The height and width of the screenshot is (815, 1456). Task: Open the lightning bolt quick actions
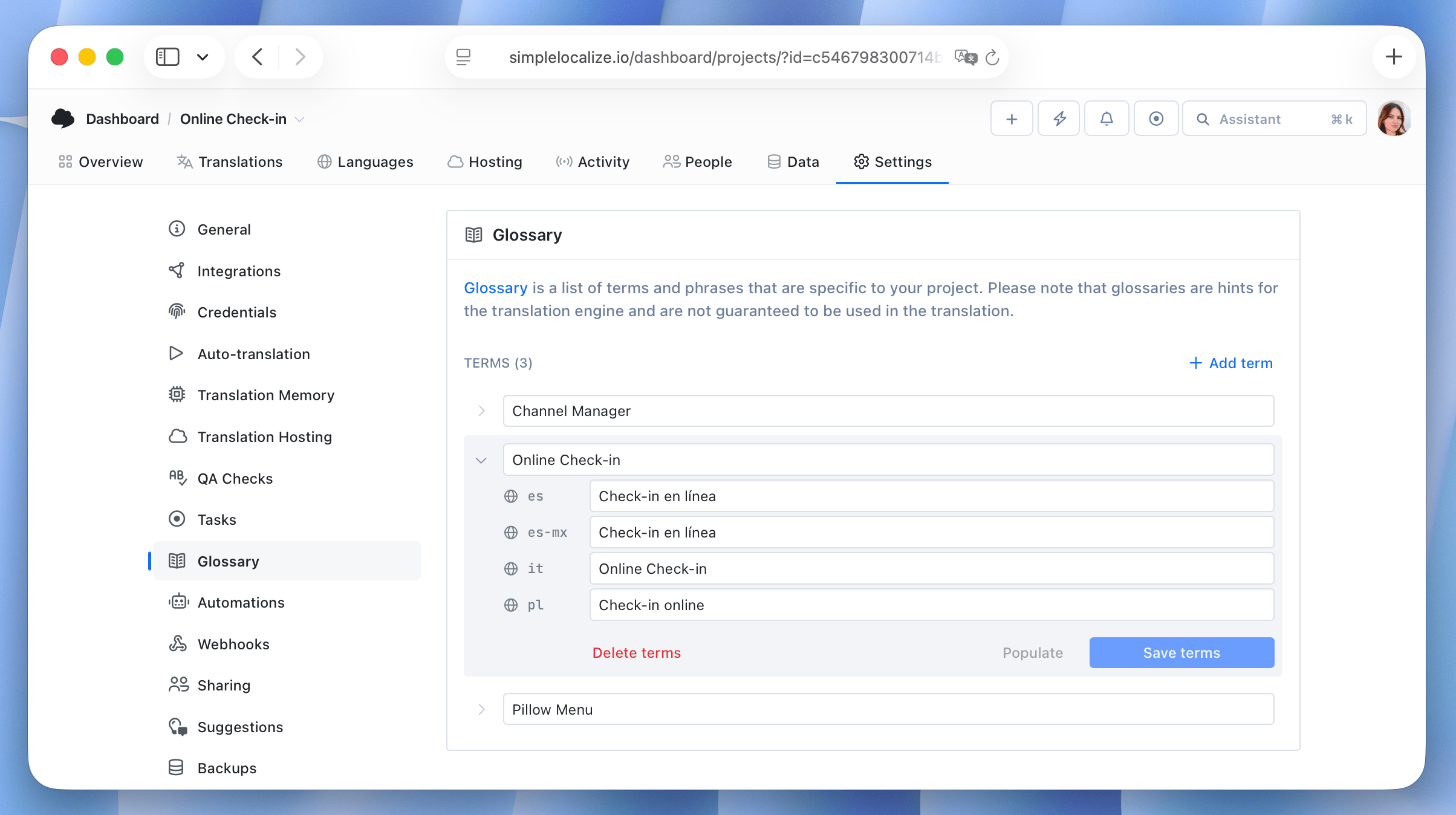coord(1059,119)
